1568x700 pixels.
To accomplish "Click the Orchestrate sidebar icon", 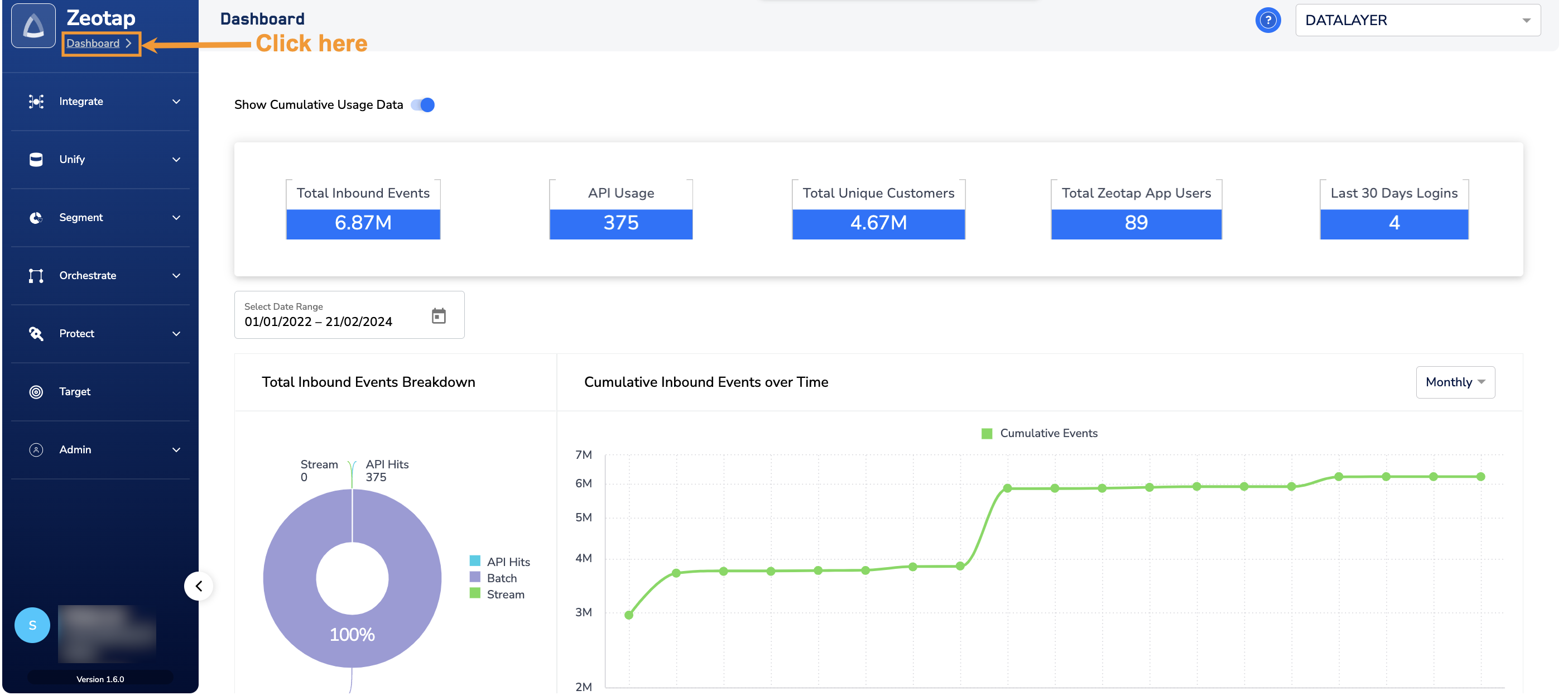I will coord(36,276).
